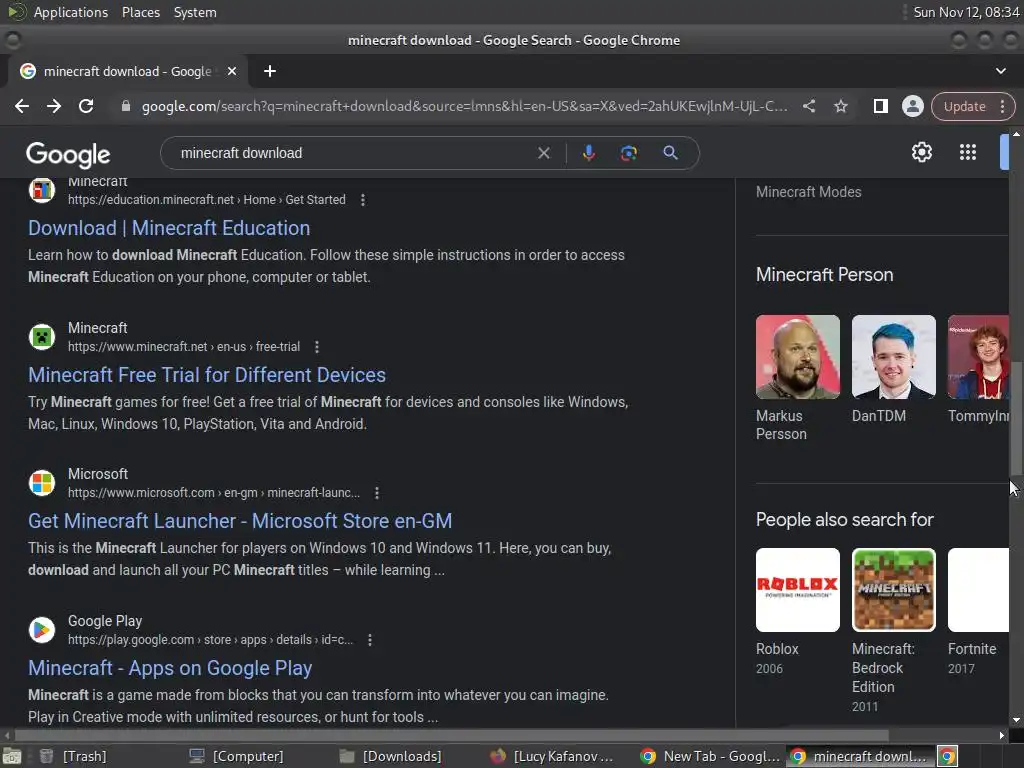Select Markus Persson photo
The image size is (1024, 768).
coord(798,357)
